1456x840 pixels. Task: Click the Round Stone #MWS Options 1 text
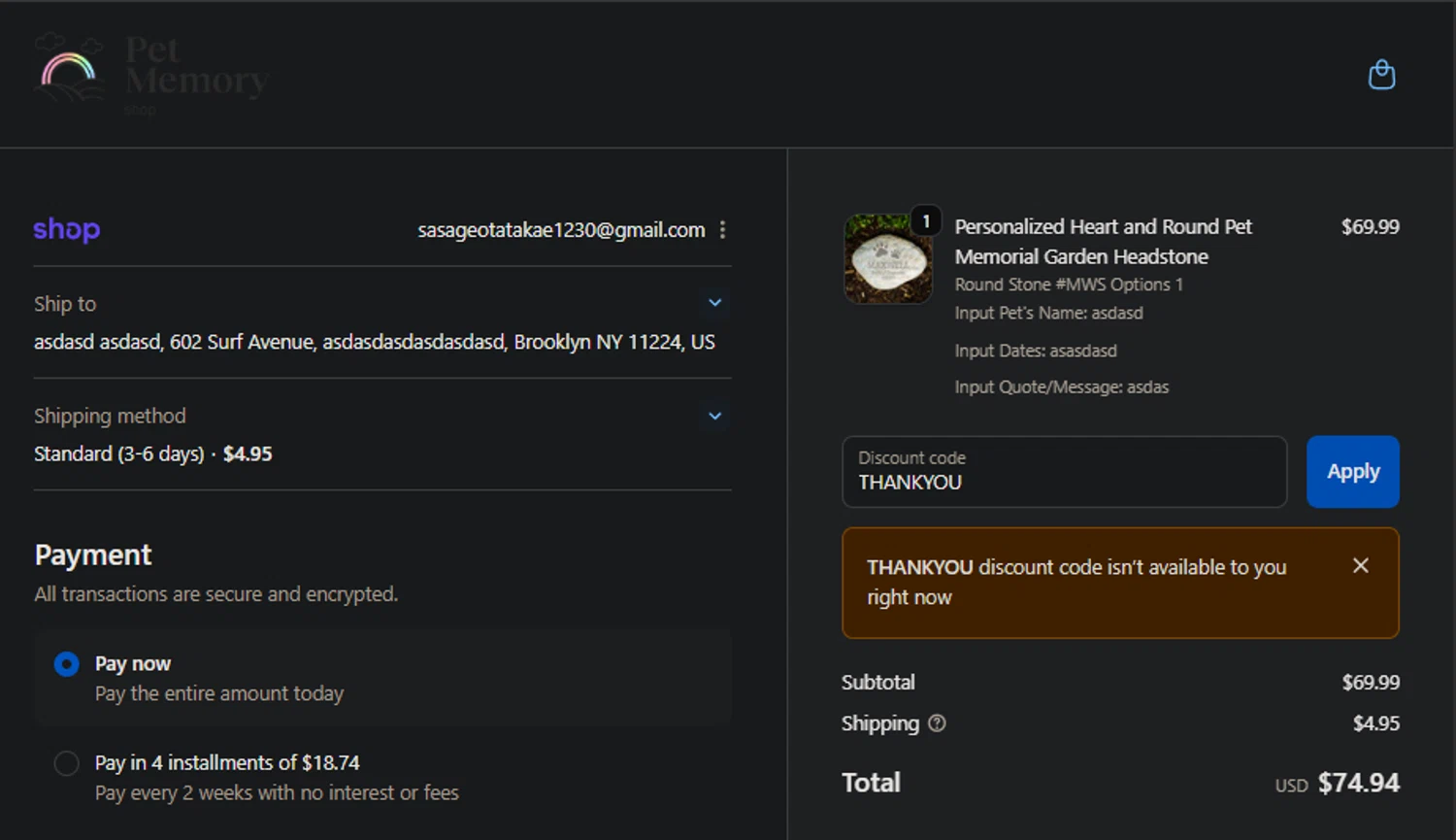pos(1069,285)
